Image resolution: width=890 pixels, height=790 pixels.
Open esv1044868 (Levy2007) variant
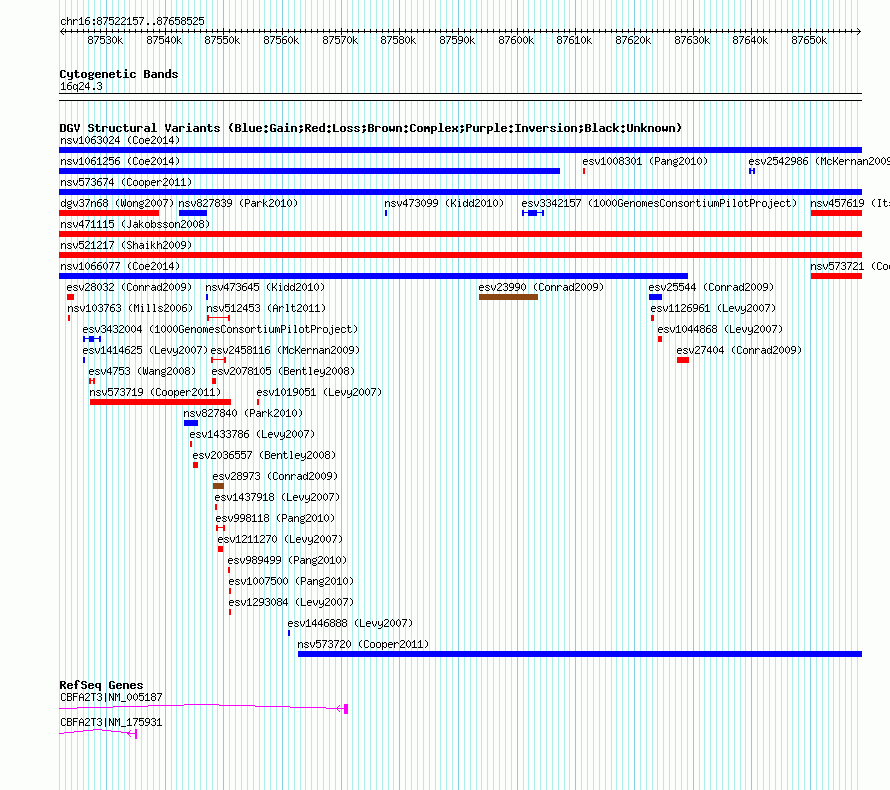(720, 329)
